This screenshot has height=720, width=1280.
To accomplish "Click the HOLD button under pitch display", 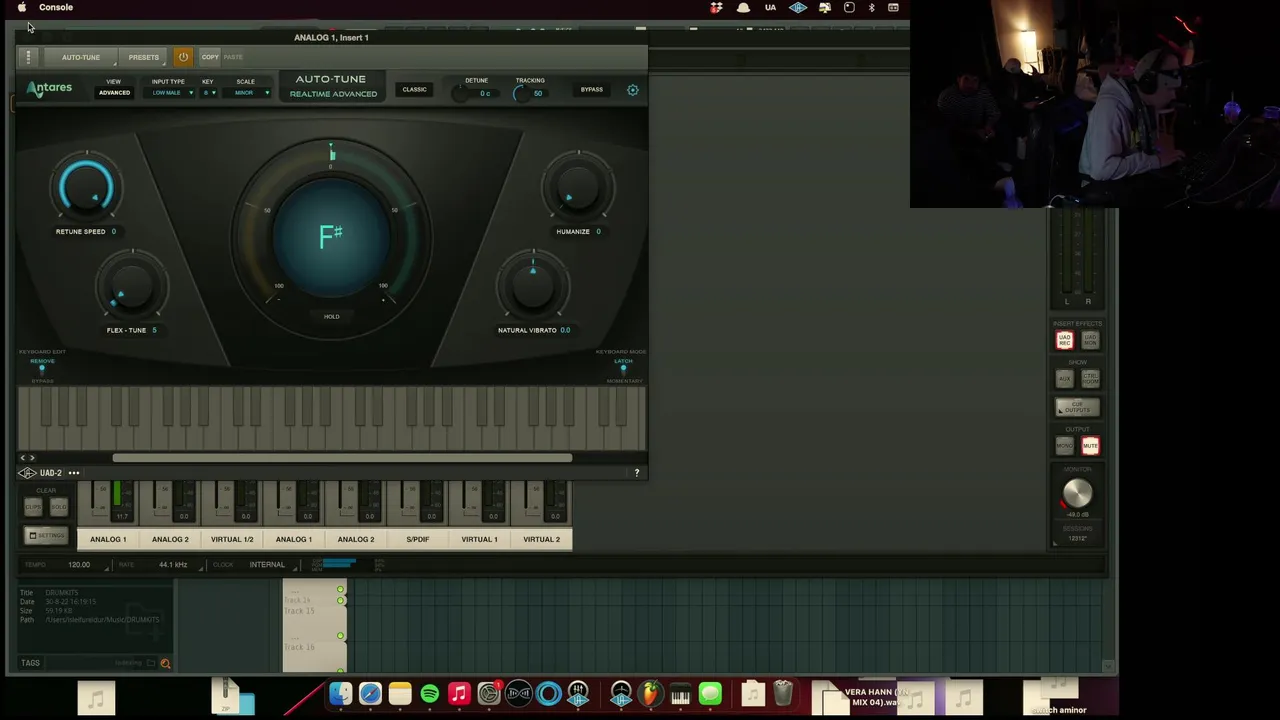I will click(332, 316).
